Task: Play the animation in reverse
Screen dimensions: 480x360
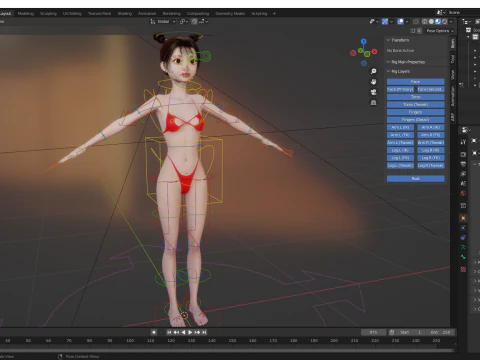Action: [183, 332]
